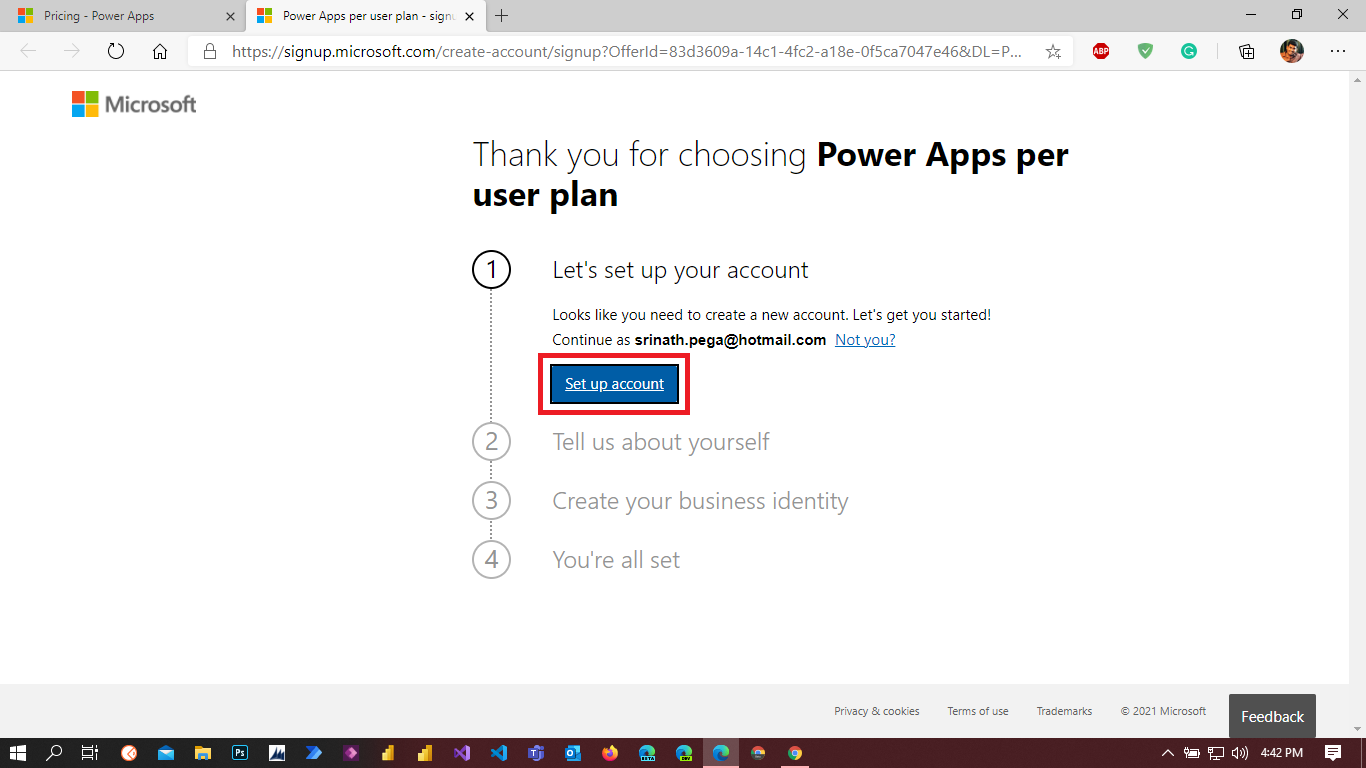
Task: Click the Grammarly extension icon
Action: click(1189, 52)
